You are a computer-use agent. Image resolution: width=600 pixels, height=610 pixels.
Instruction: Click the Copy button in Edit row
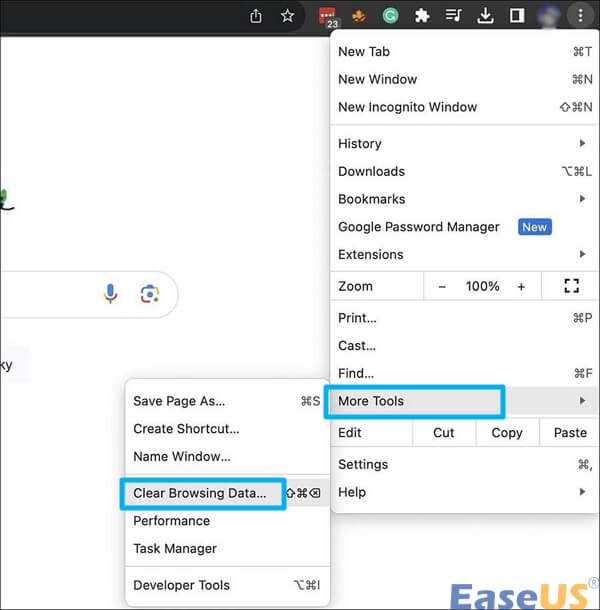click(x=507, y=432)
